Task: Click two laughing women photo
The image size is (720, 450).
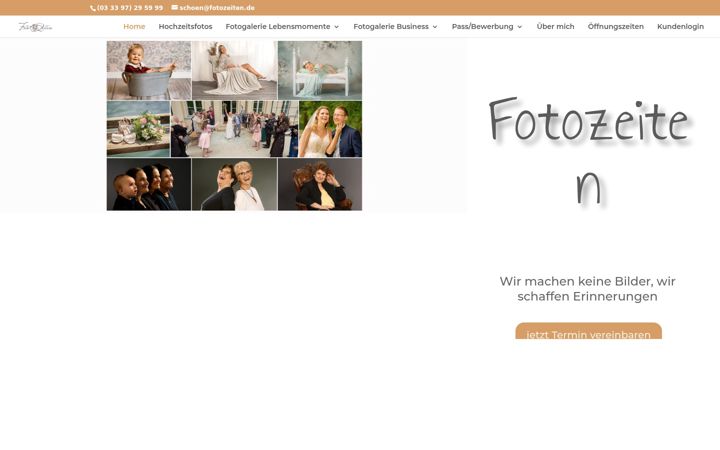Action: pyautogui.click(x=235, y=184)
